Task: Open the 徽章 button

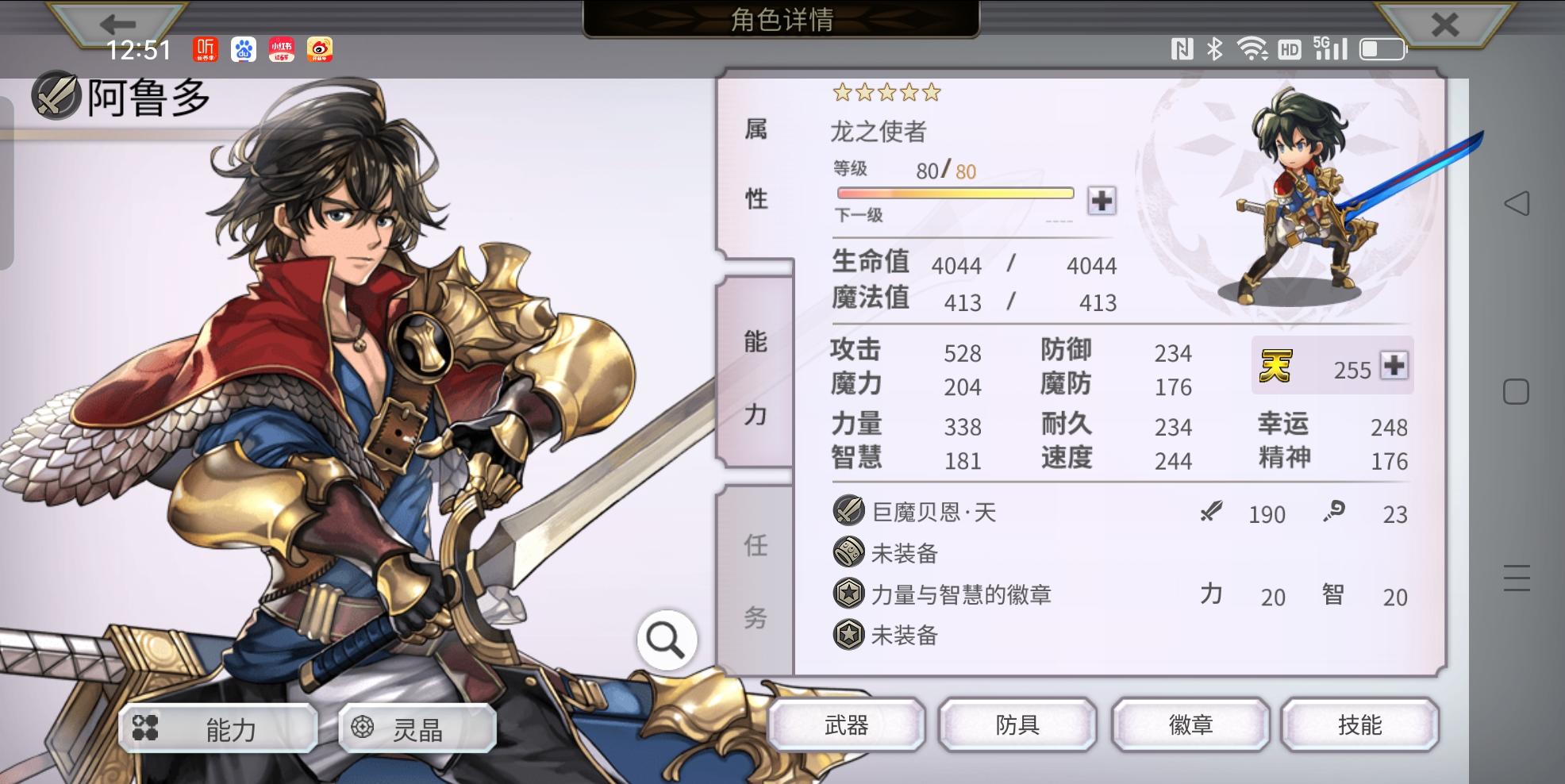Action: click(x=1190, y=724)
